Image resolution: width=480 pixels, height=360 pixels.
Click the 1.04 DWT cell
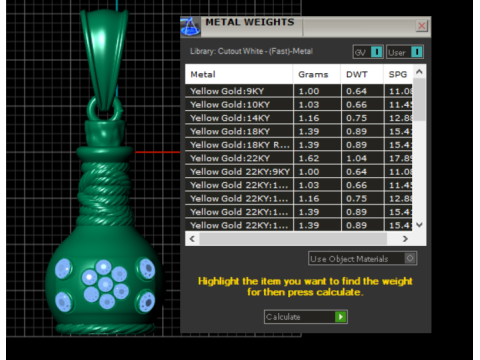click(362, 158)
